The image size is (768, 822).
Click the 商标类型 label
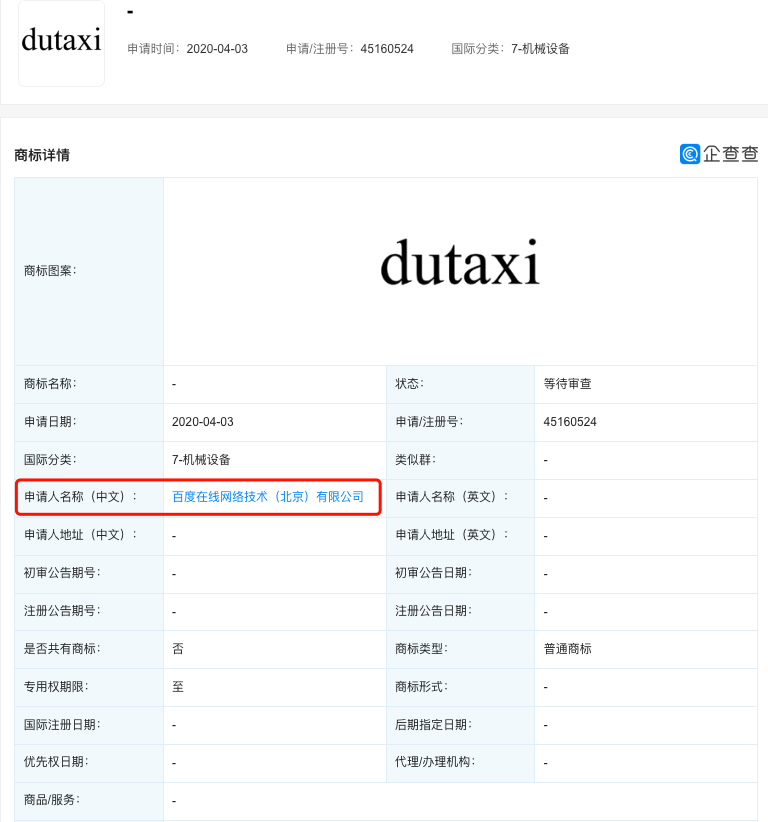pyautogui.click(x=421, y=649)
